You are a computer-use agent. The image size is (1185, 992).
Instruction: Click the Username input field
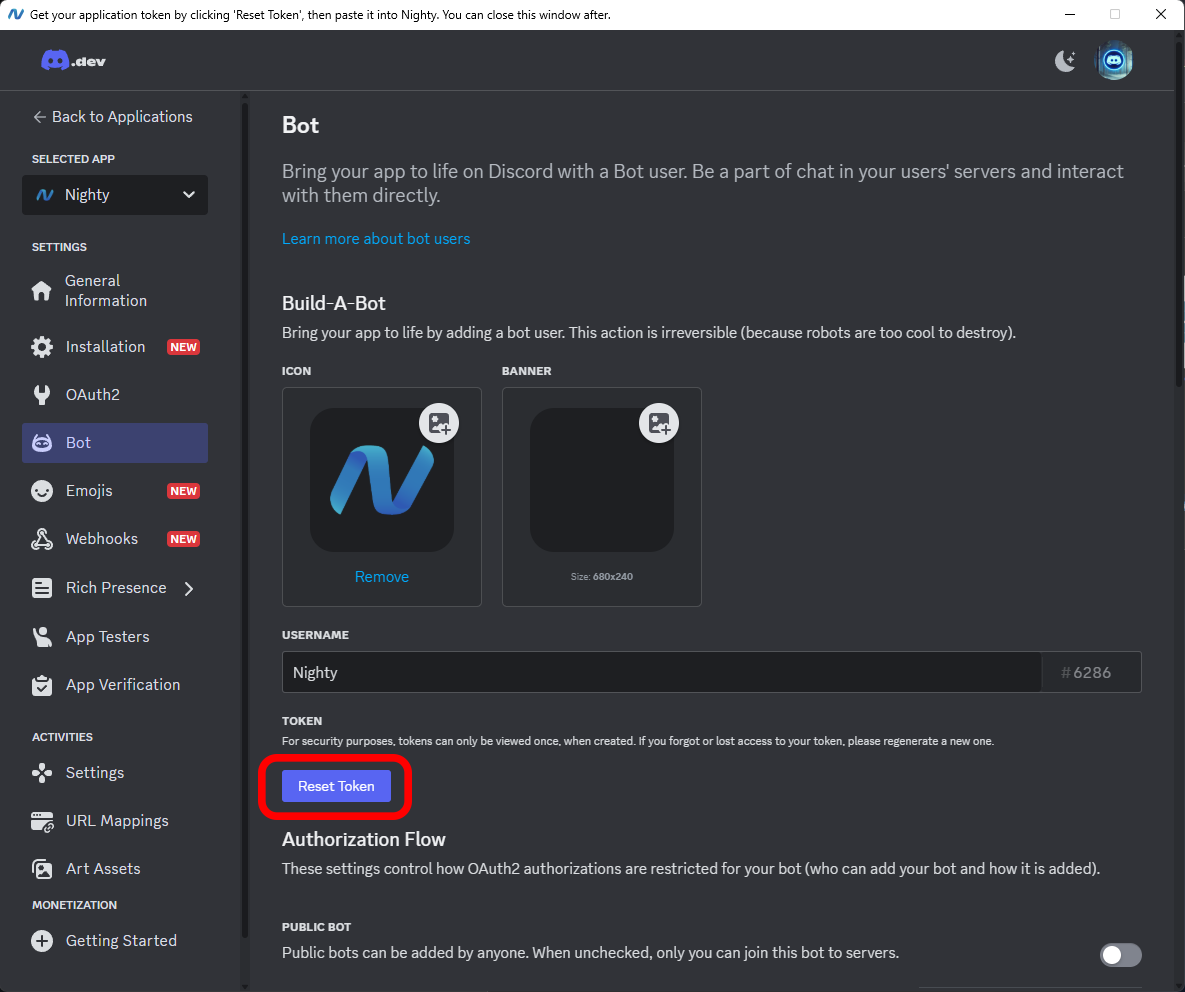(x=660, y=673)
